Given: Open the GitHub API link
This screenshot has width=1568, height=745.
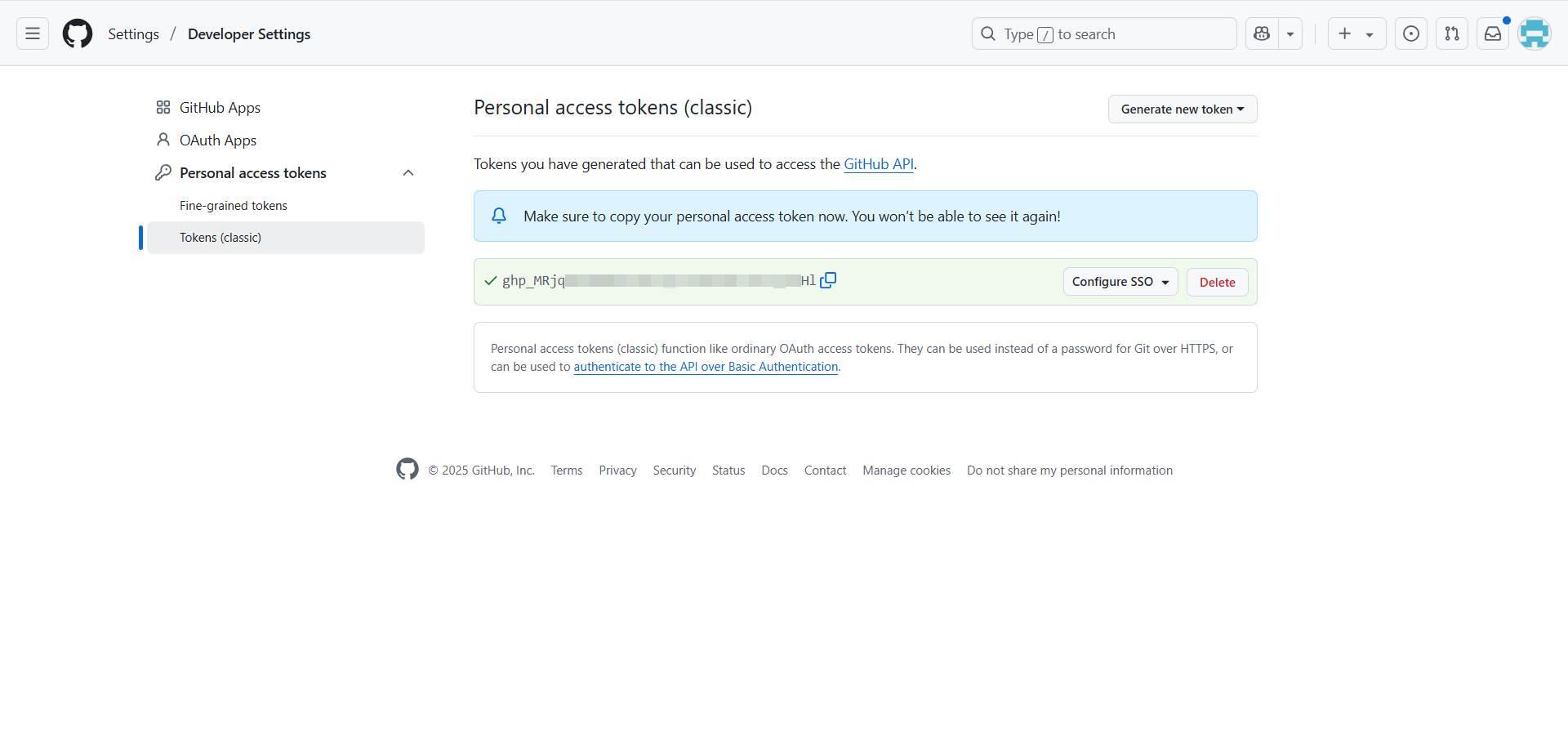Looking at the screenshot, I should [x=878, y=163].
